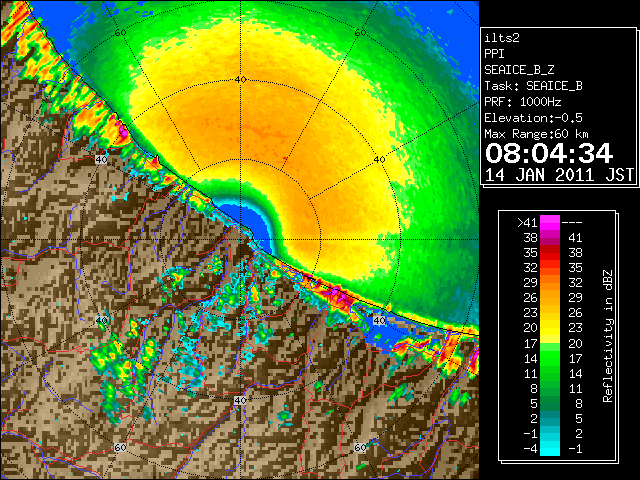
Task: Click the '40' ring label on southeast coast
Action: tap(380, 320)
